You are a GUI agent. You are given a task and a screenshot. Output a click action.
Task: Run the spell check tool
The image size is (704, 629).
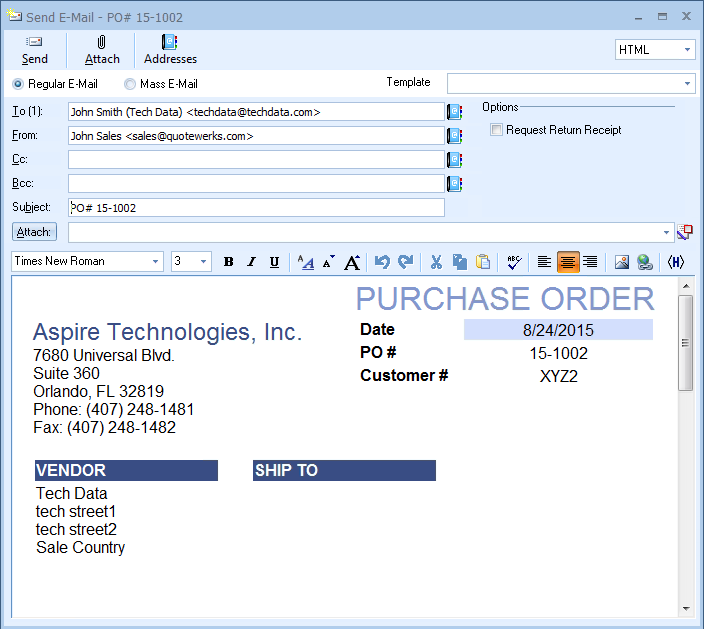tap(514, 262)
